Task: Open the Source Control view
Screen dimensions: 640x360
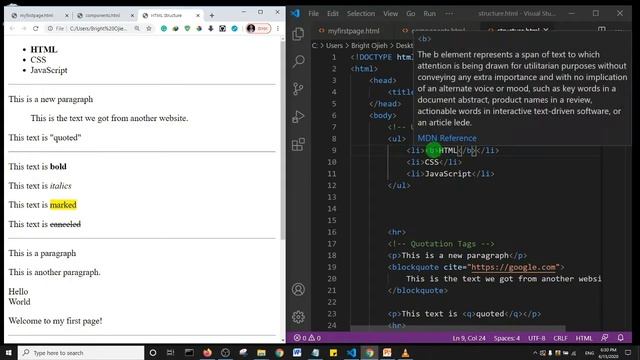Action: click(298, 89)
